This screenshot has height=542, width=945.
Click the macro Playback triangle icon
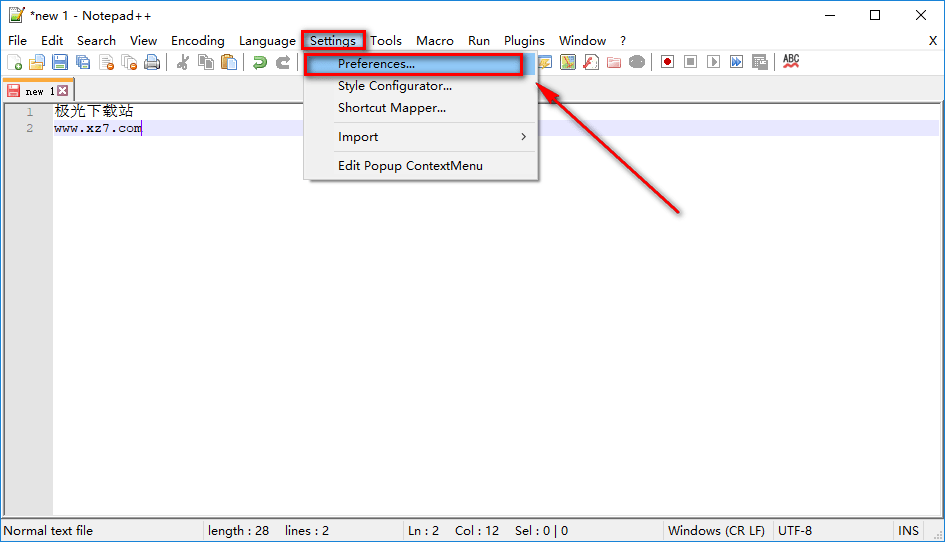(714, 62)
